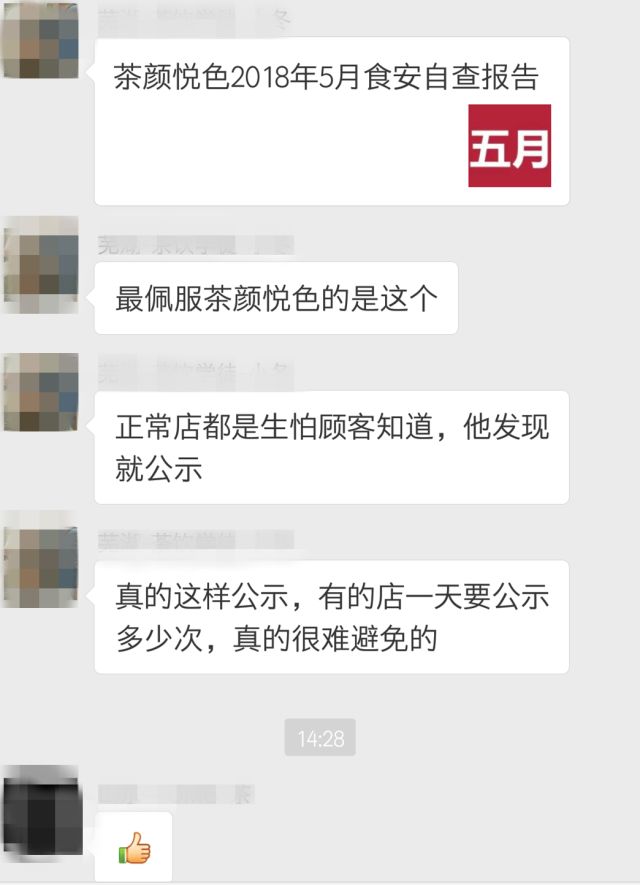Click the report title text 食安自查报告
Screen dimensions: 640x885
point(451,77)
